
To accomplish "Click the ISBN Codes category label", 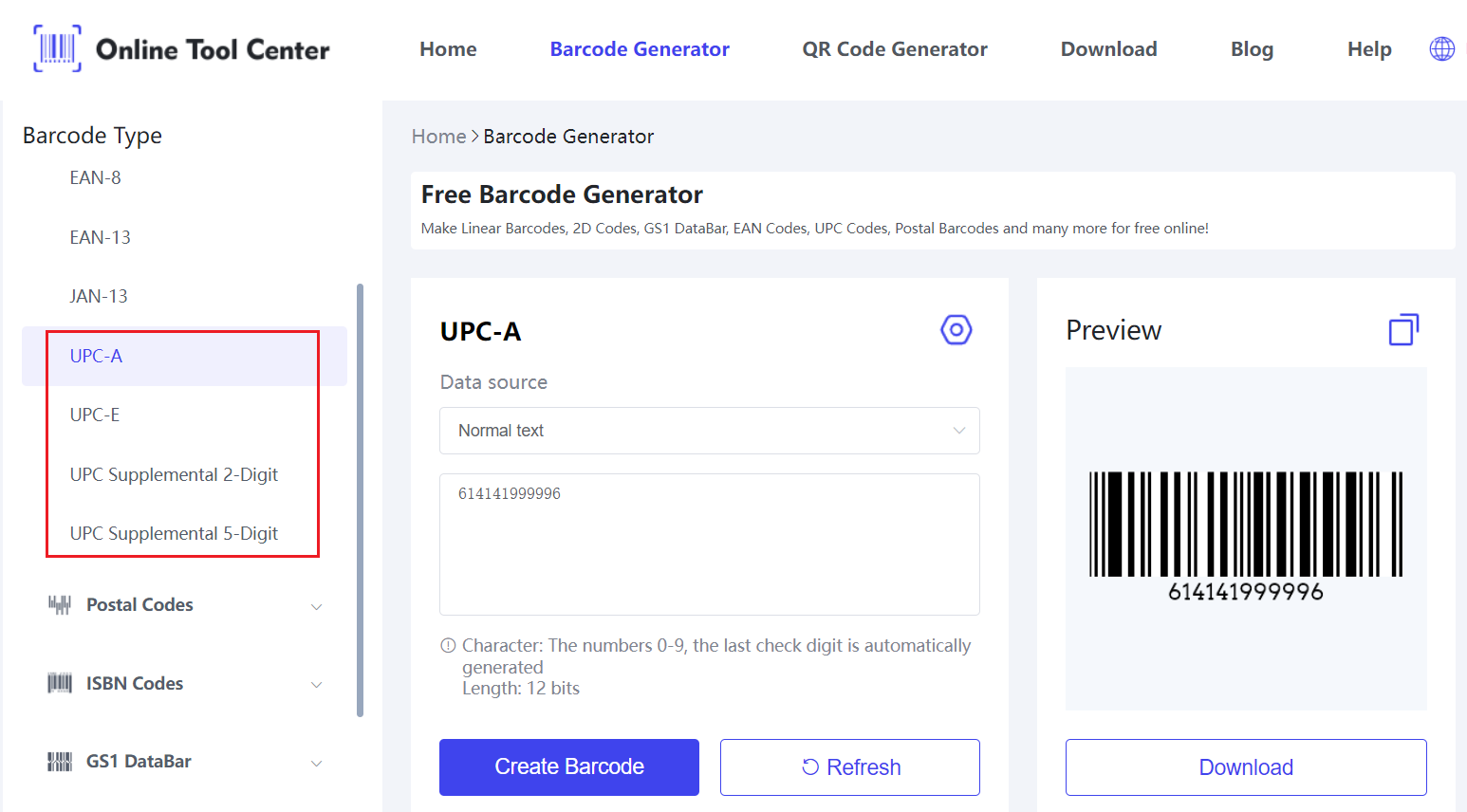I will (x=135, y=683).
